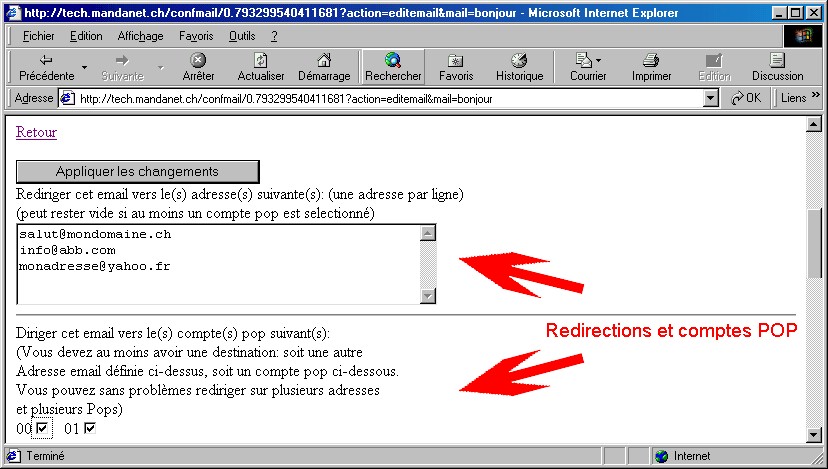Show browsing history via Historique icon
This screenshot has height=469, width=828.
click(x=519, y=61)
